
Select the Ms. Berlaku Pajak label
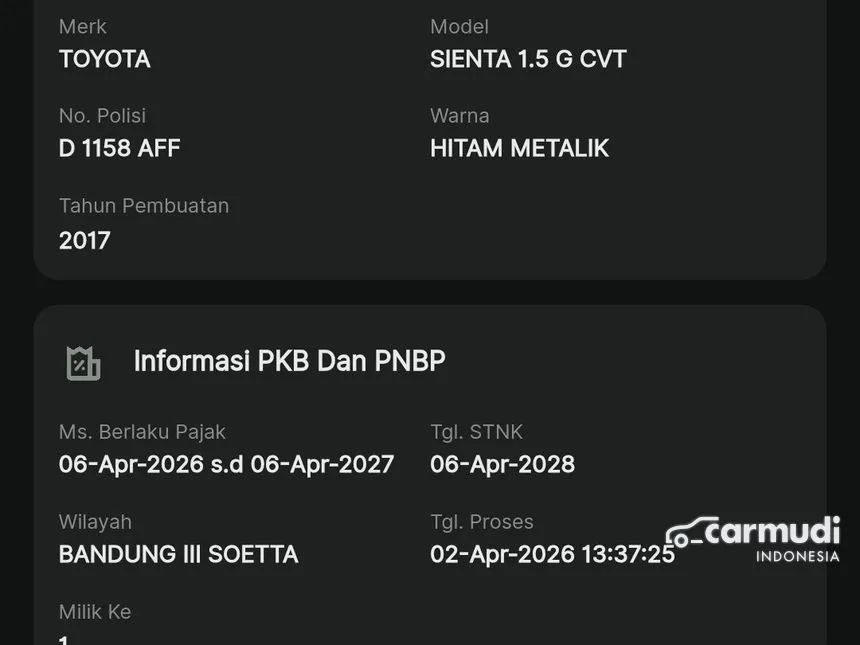(x=142, y=432)
